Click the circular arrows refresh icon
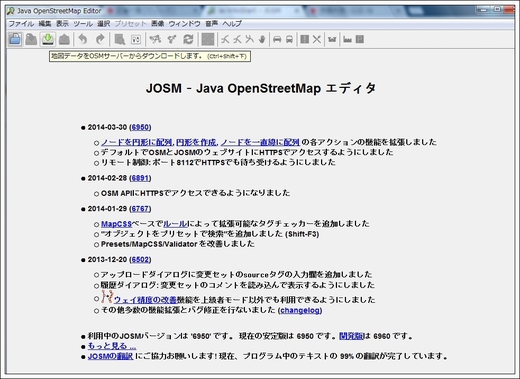This screenshot has height=379, width=520. 188,40
